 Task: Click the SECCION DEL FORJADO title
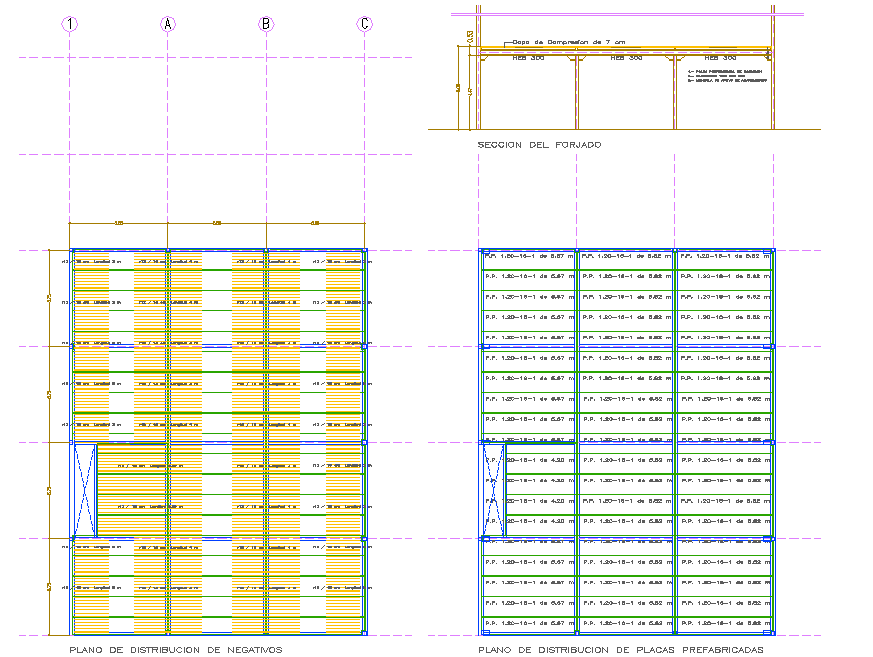coord(539,145)
